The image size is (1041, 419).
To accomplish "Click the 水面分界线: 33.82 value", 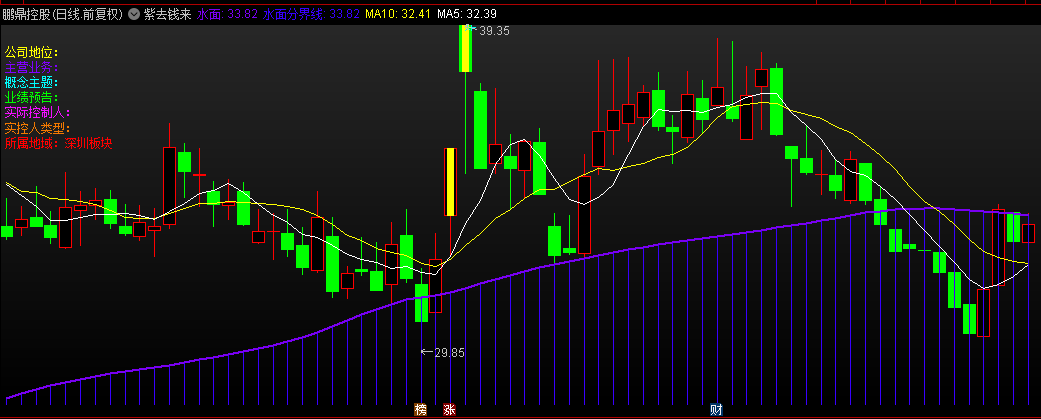I will [x=311, y=14].
